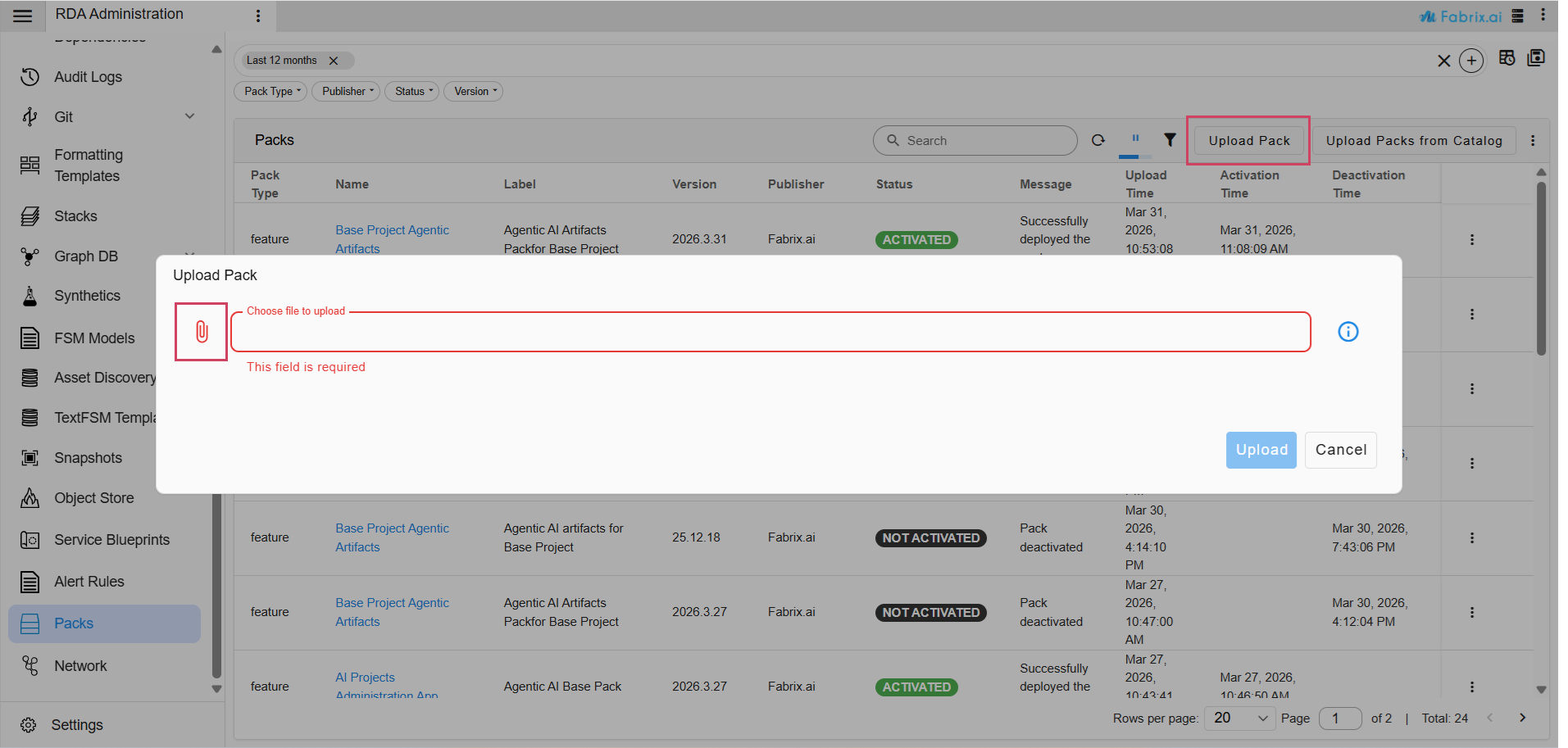Click the Snapshots icon
1568x748 pixels.
coord(30,457)
